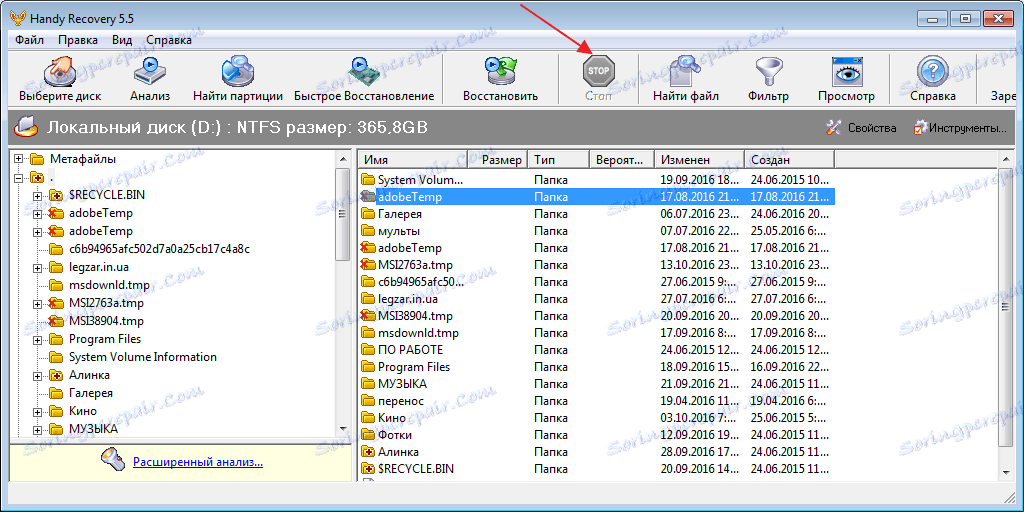Click the $RECYCLE.BIN folder icon in list
The height and width of the screenshot is (512, 1024).
(368, 468)
